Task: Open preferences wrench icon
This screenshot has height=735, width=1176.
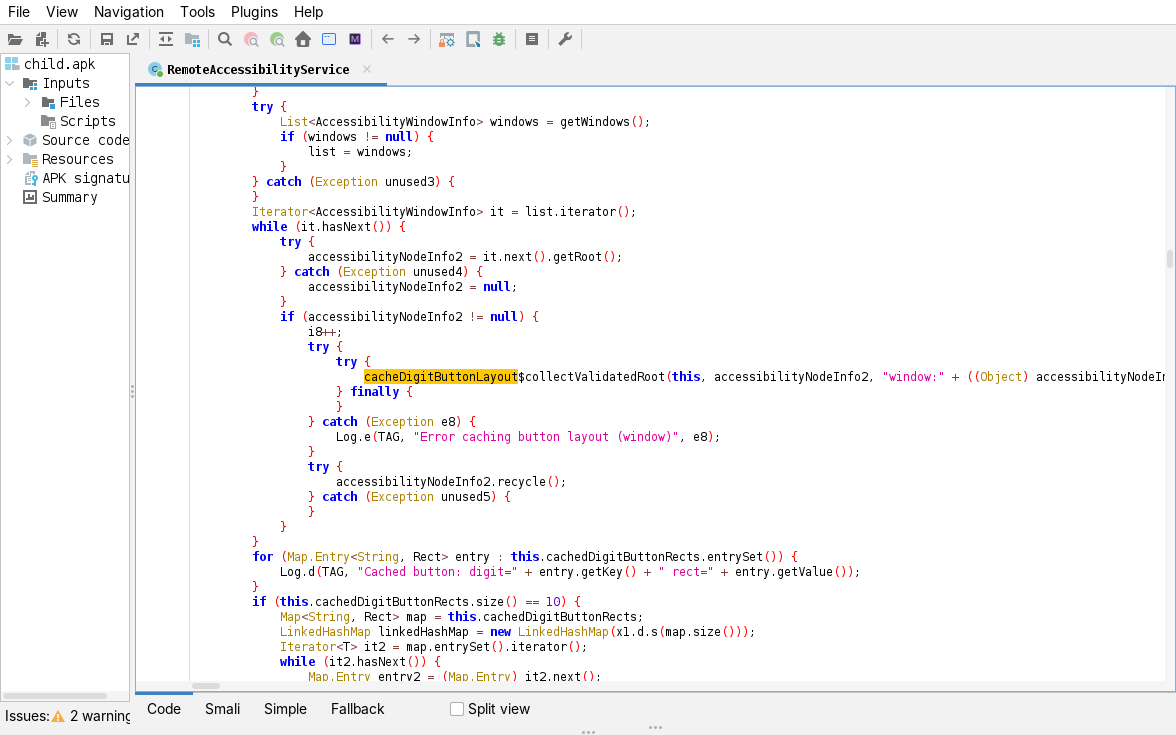Action: pyautogui.click(x=566, y=40)
